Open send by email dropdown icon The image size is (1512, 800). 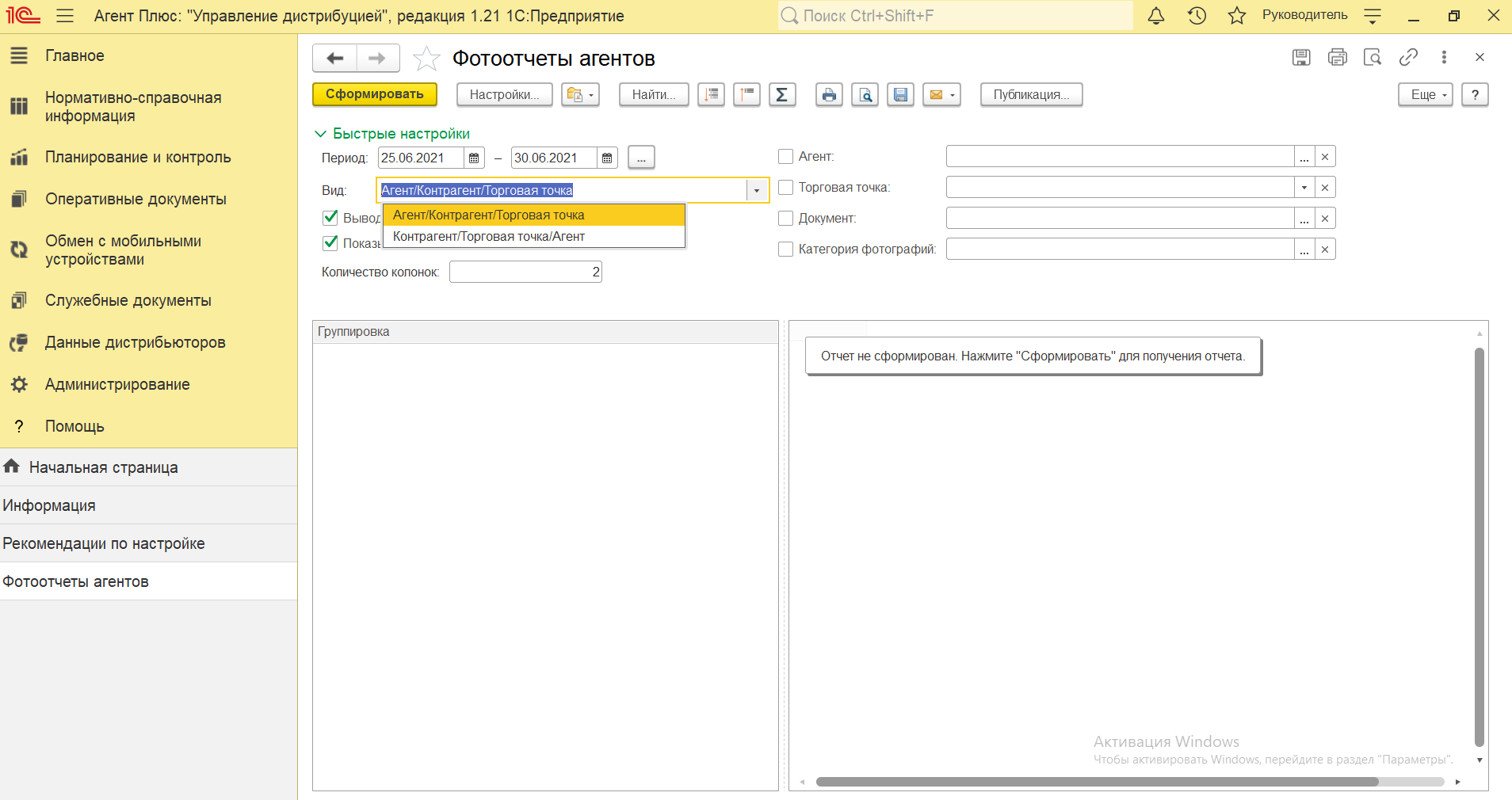click(941, 94)
